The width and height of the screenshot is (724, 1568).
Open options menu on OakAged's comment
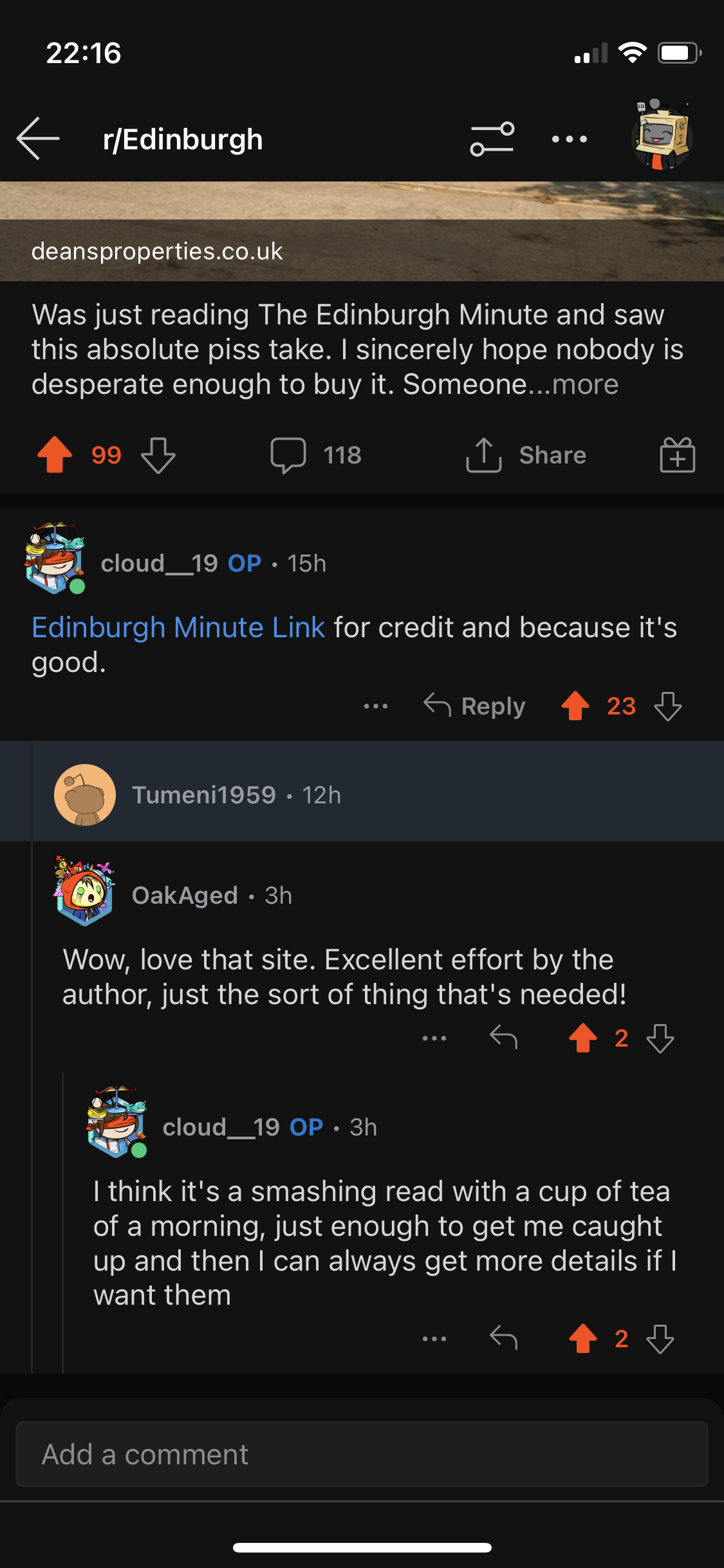[x=434, y=1038]
